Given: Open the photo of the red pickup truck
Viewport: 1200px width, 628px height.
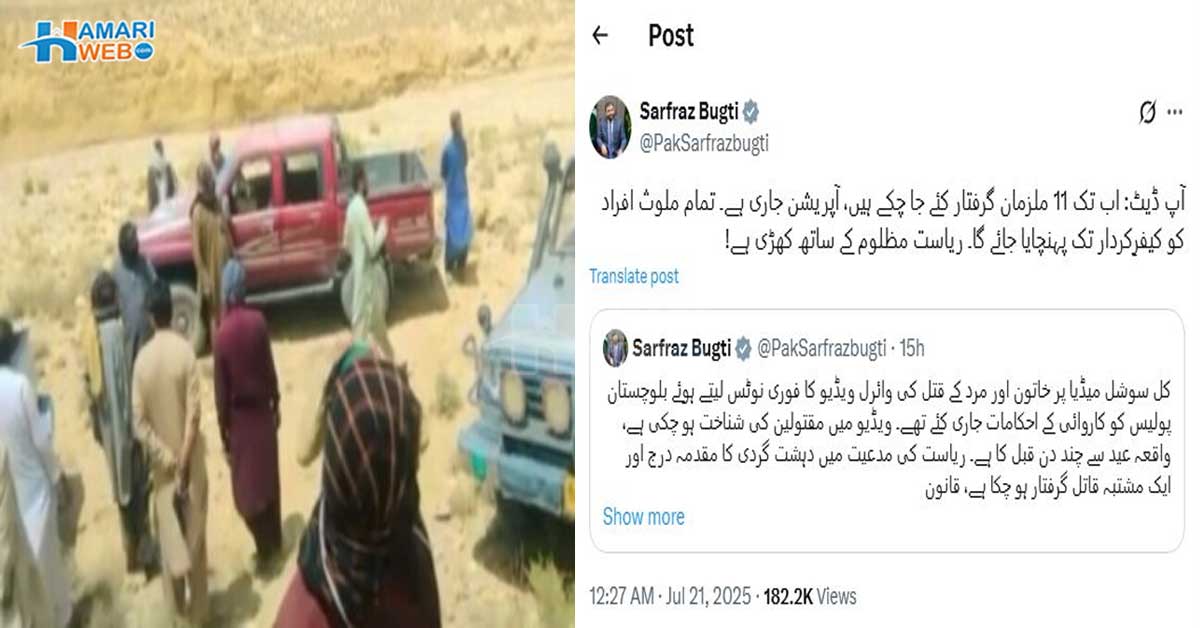Looking at the screenshot, I should tap(288, 314).
